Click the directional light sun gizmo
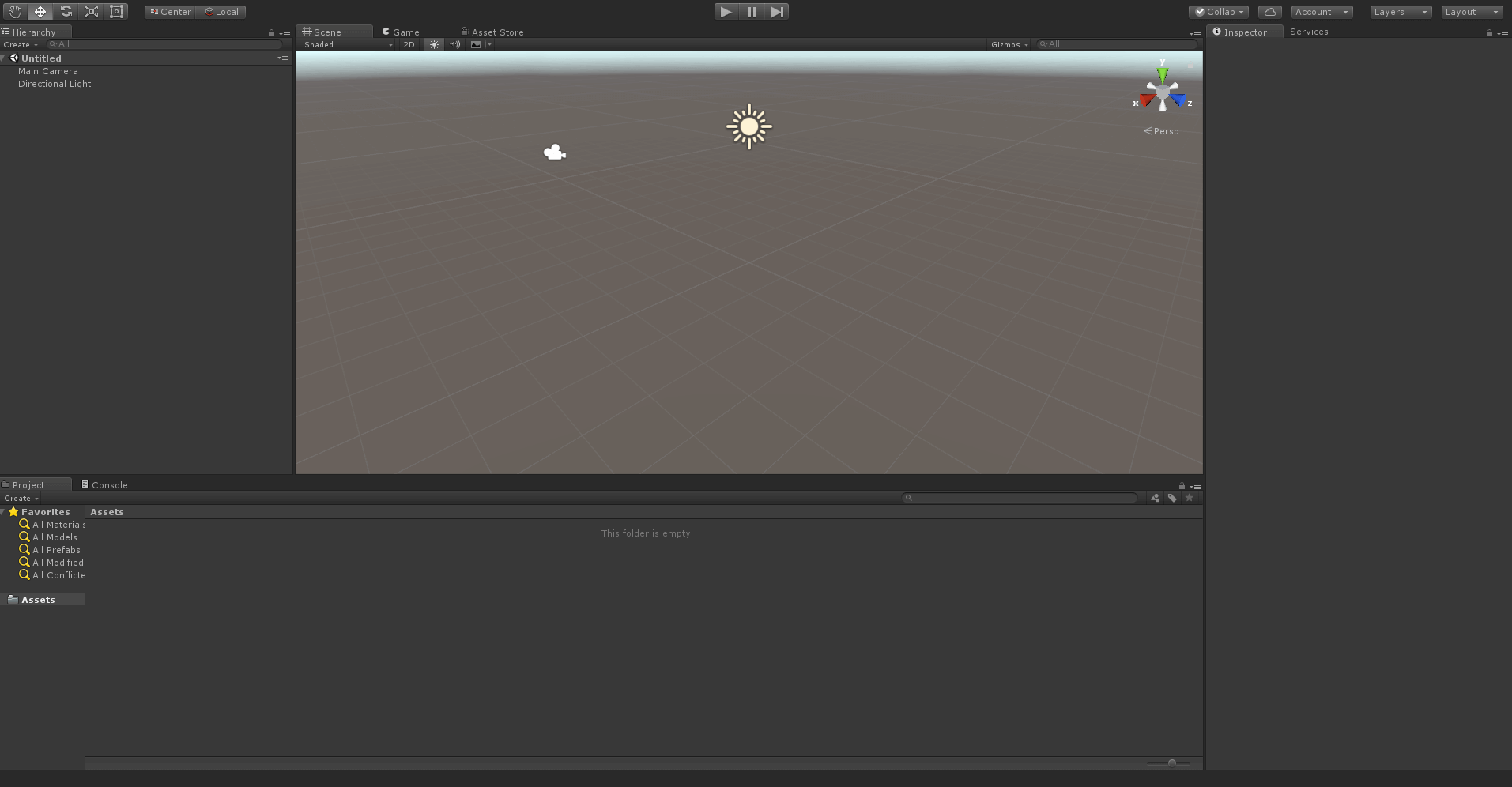The width and height of the screenshot is (1512, 787). (x=748, y=126)
